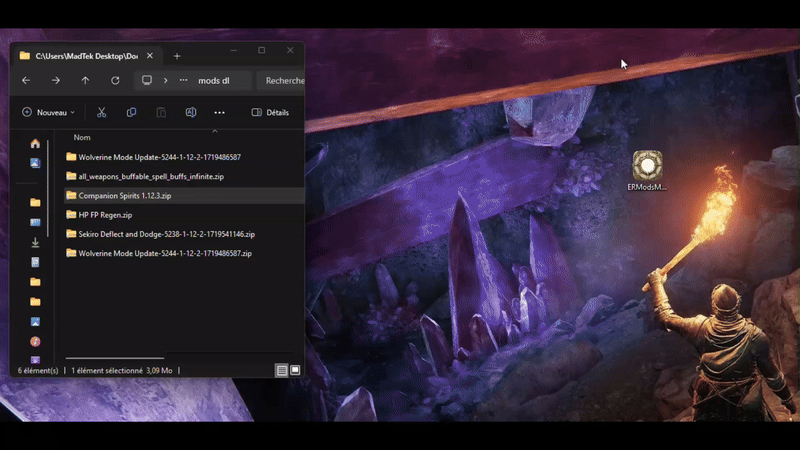Open Home in the navigation sidebar
This screenshot has height=450, width=800.
point(35,143)
